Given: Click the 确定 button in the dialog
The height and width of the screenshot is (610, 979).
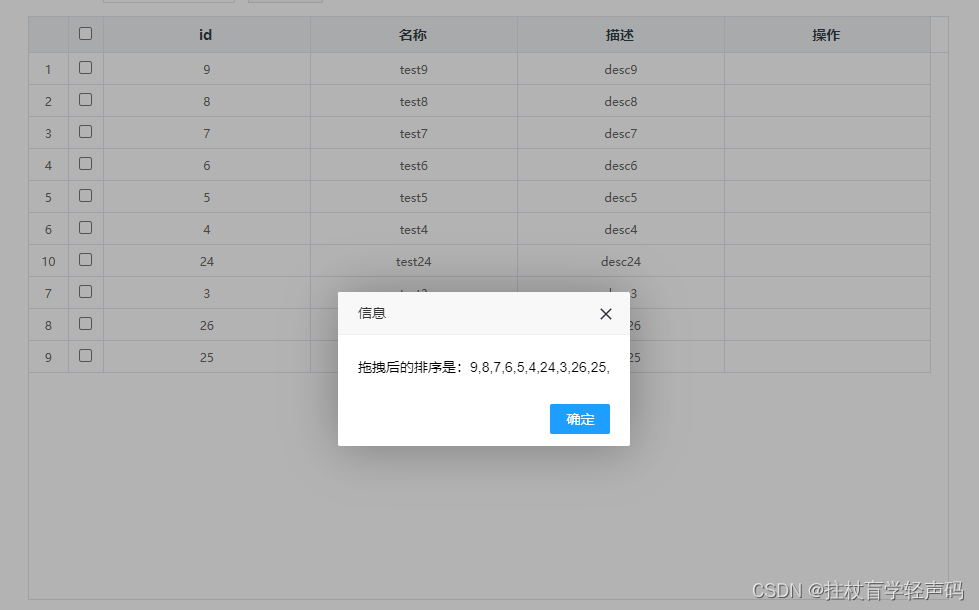Looking at the screenshot, I should tap(579, 419).
